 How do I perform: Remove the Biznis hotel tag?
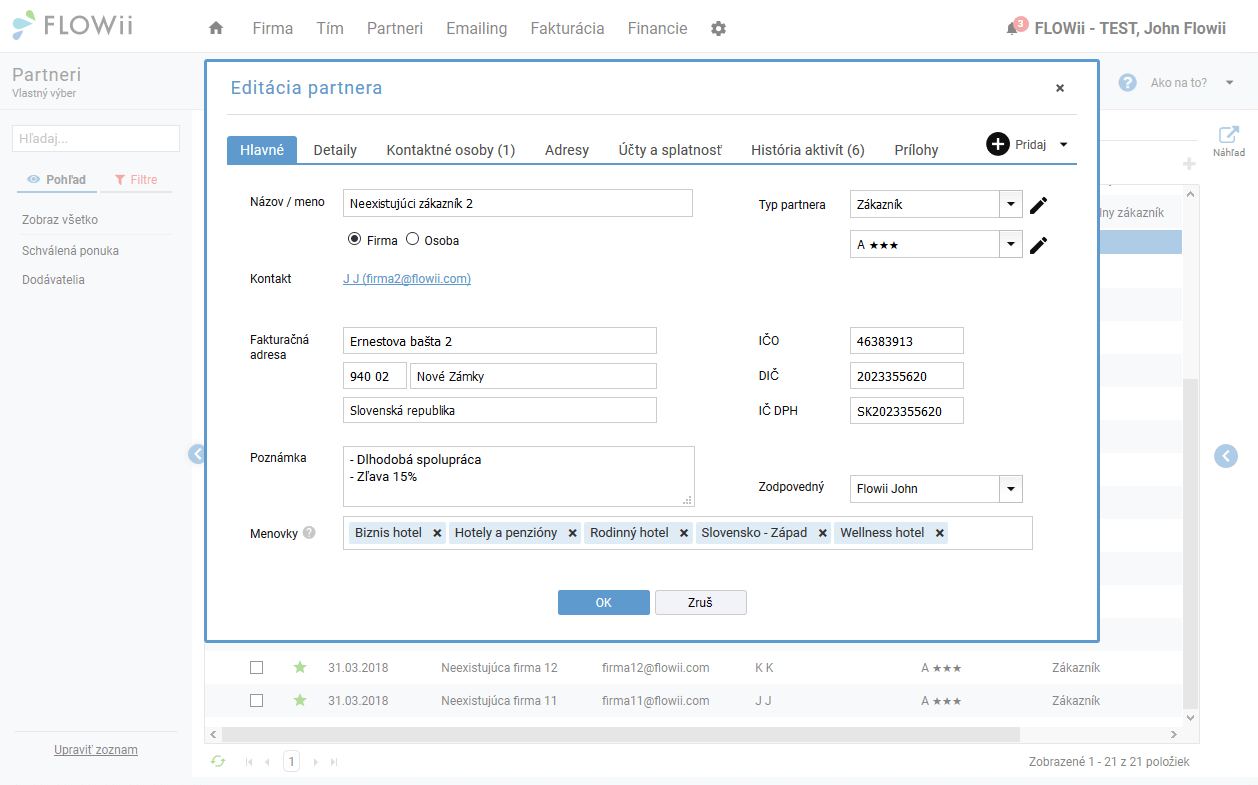[437, 533]
